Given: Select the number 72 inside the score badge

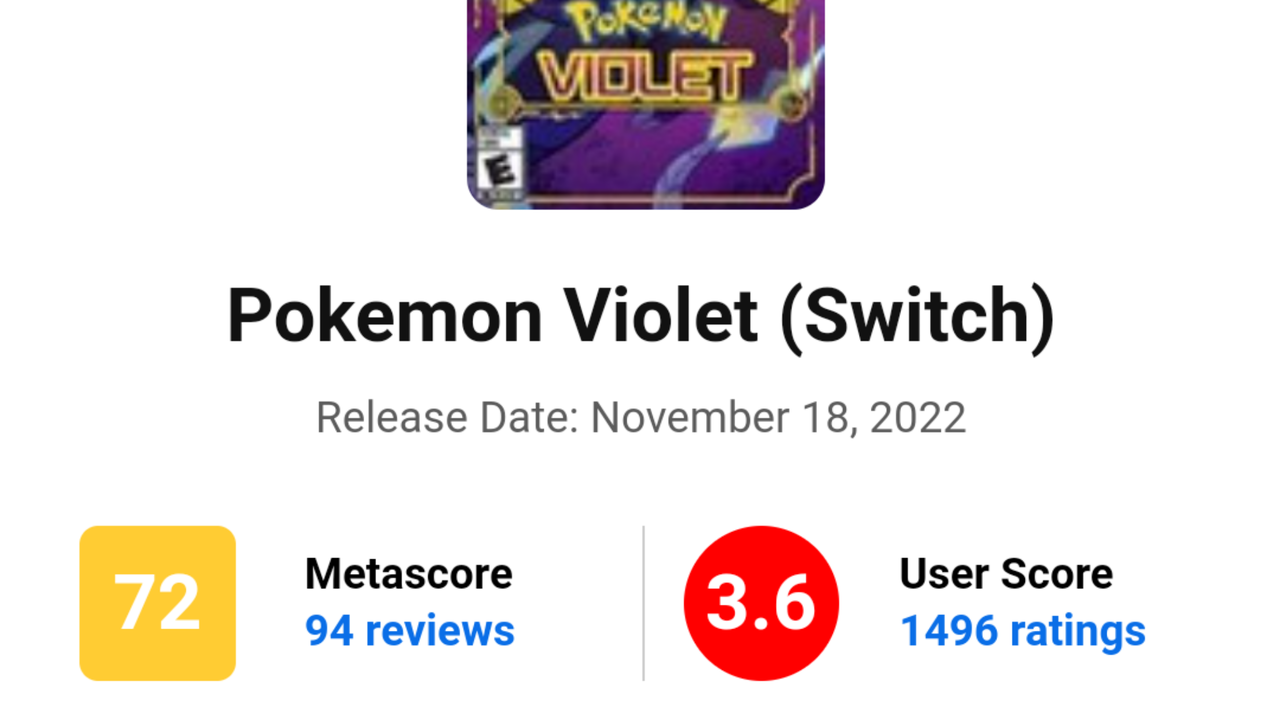Looking at the screenshot, I should point(157,602).
